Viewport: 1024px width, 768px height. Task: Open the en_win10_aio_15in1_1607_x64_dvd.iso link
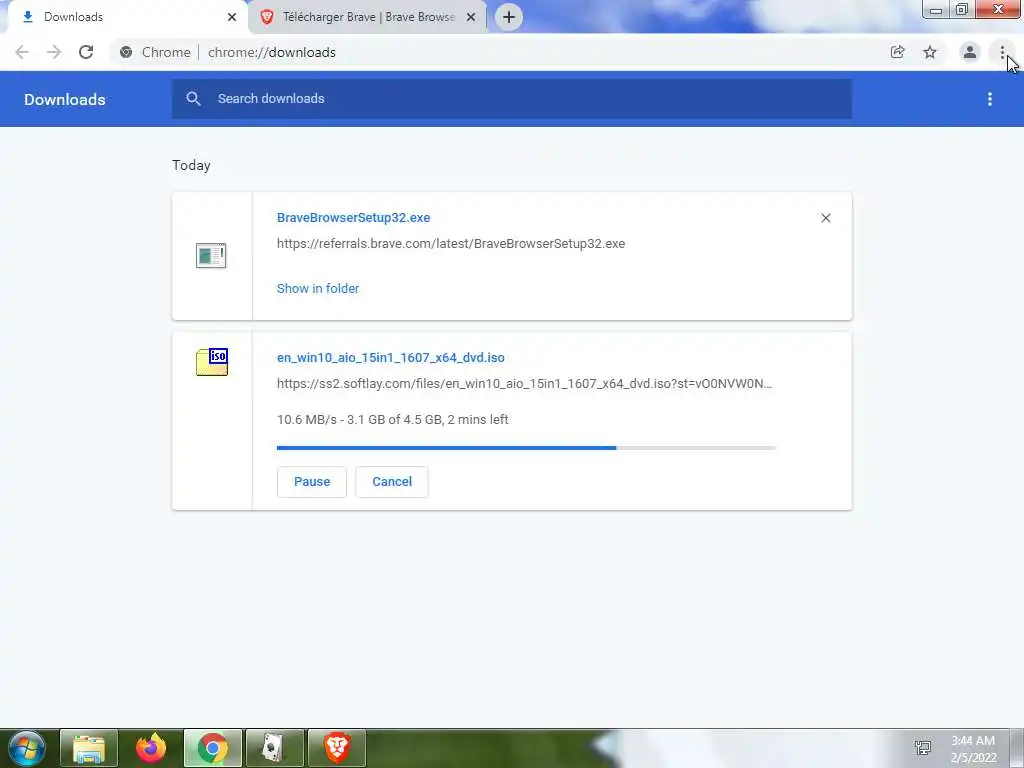point(391,358)
